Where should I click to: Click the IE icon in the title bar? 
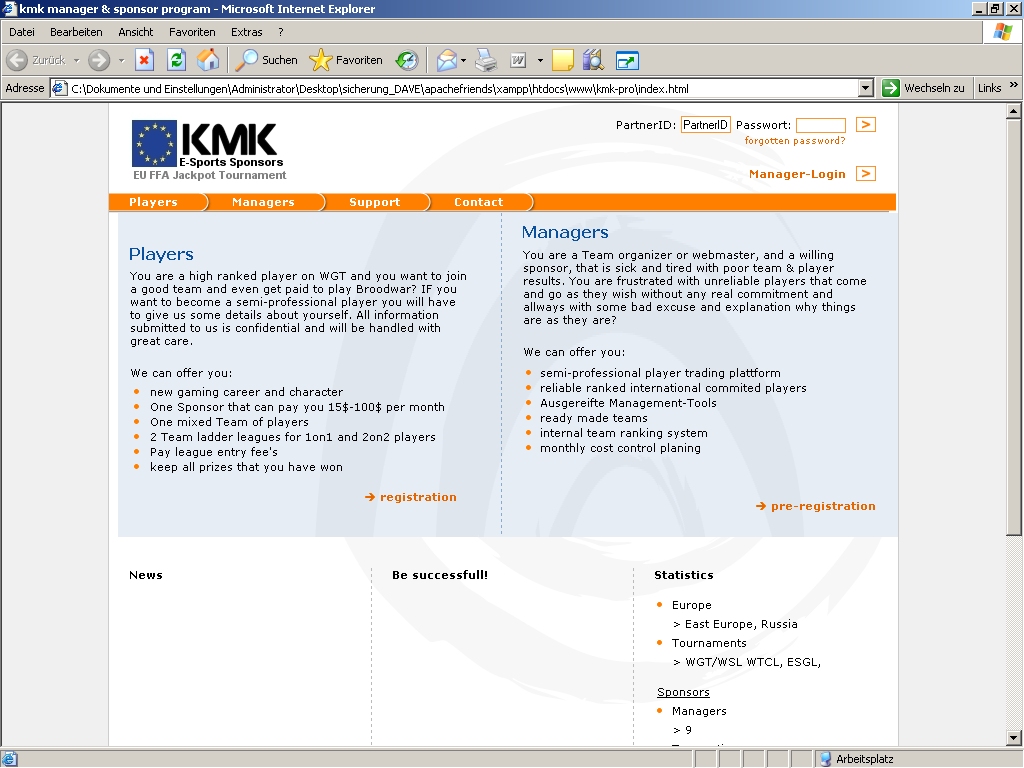pos(9,8)
